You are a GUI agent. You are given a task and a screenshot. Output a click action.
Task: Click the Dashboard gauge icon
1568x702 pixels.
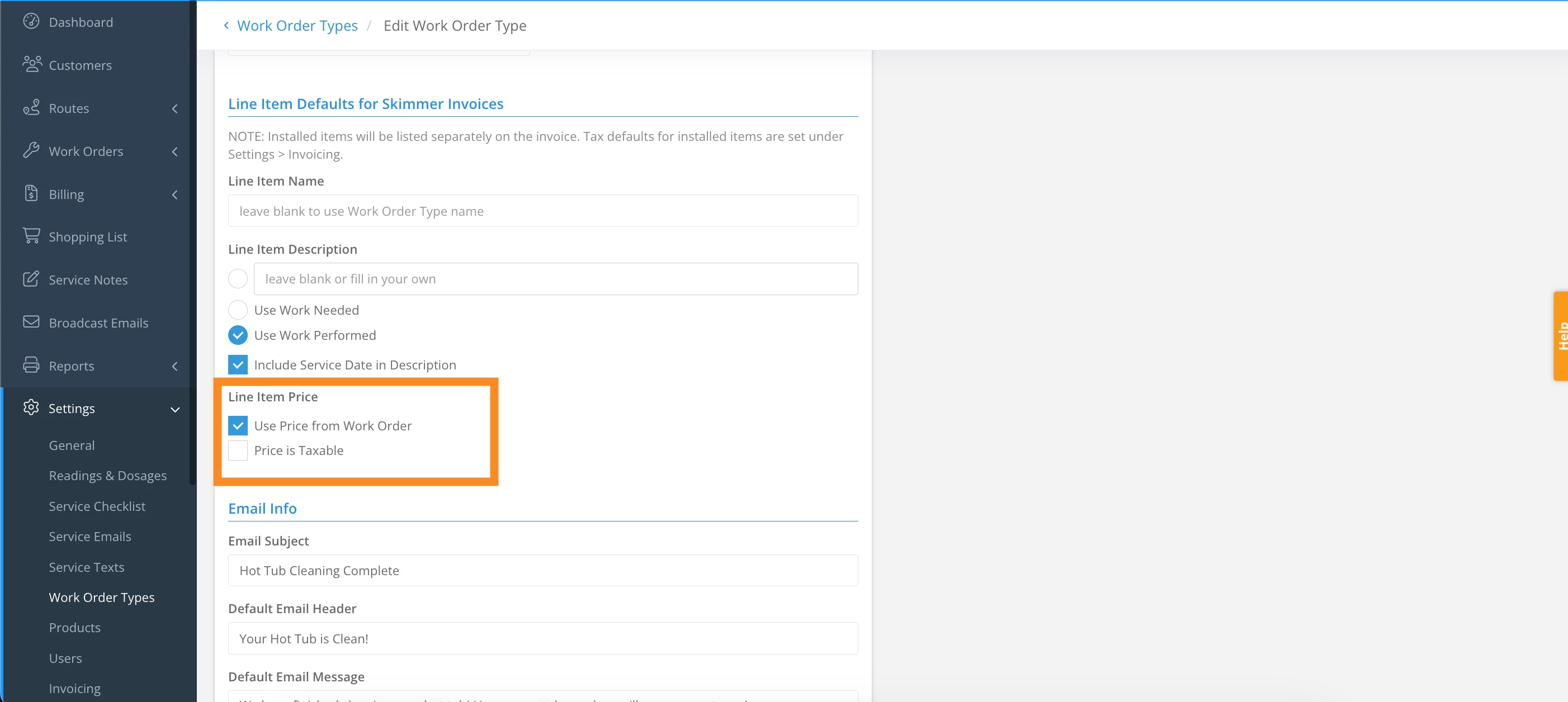(x=31, y=21)
